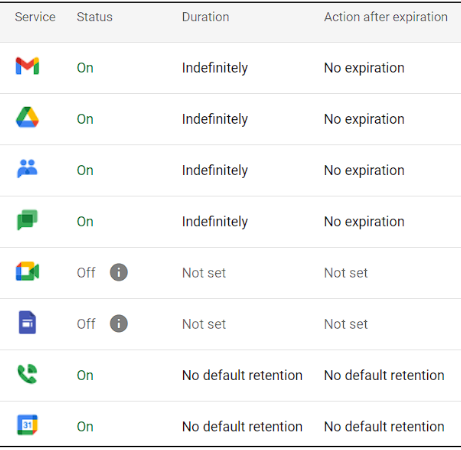Click the Off status in Meet row
The image size is (461, 450).
(86, 273)
